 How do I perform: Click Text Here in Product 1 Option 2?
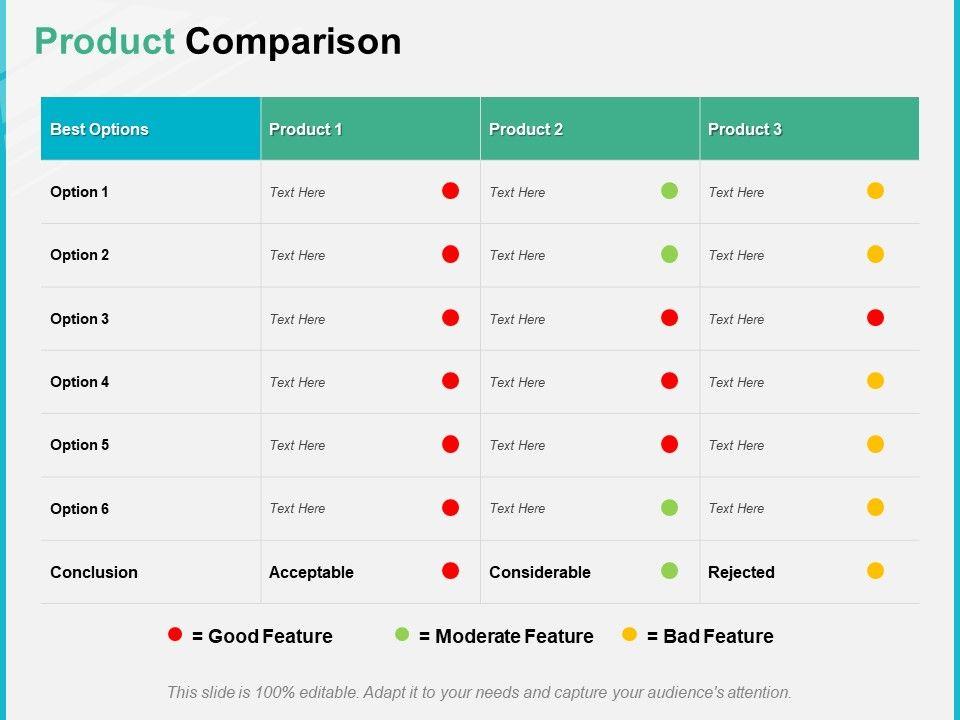pos(298,255)
